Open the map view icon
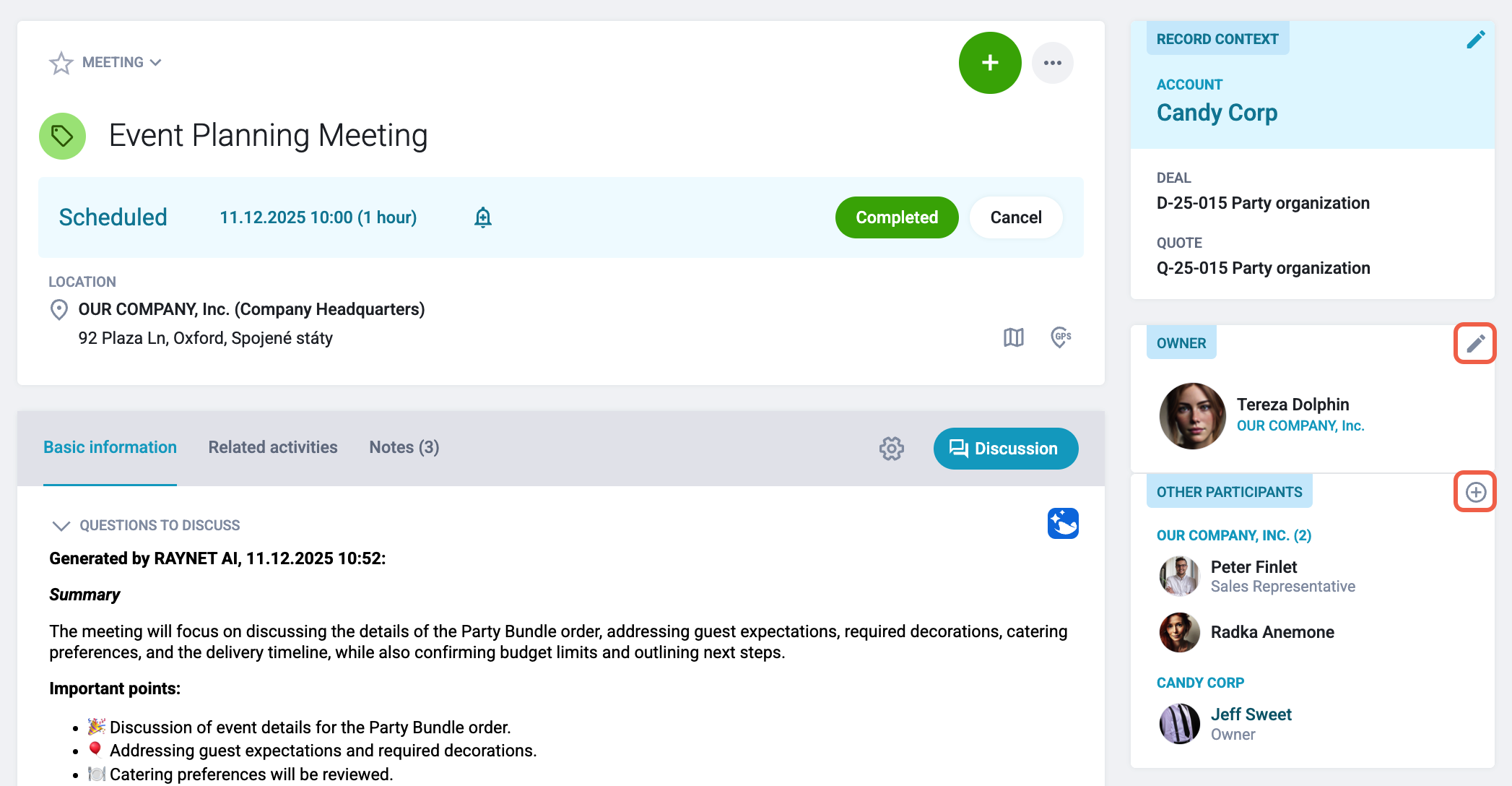Viewport: 1512px width, 786px height. tap(1014, 337)
